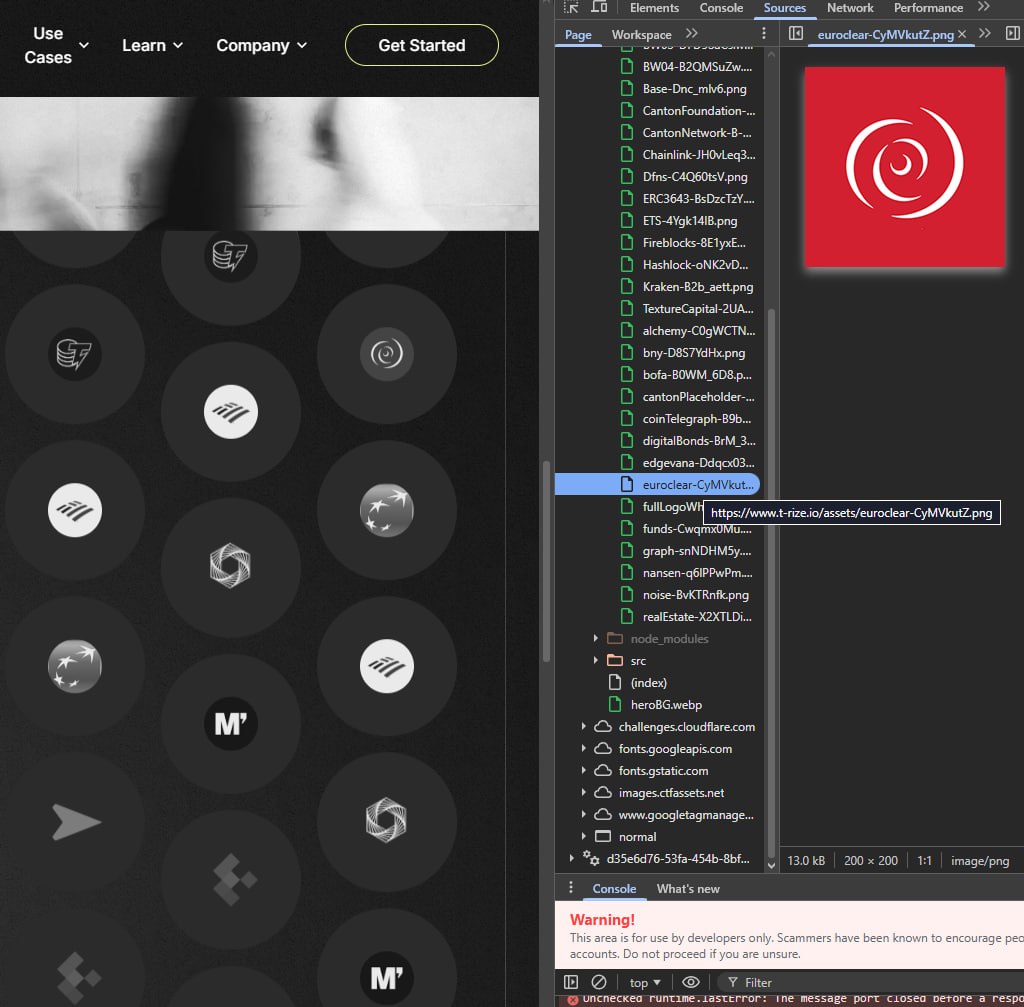This screenshot has height=1007, width=1024.
Task: Click the file navigator vertical scrollbar
Action: (x=771, y=581)
